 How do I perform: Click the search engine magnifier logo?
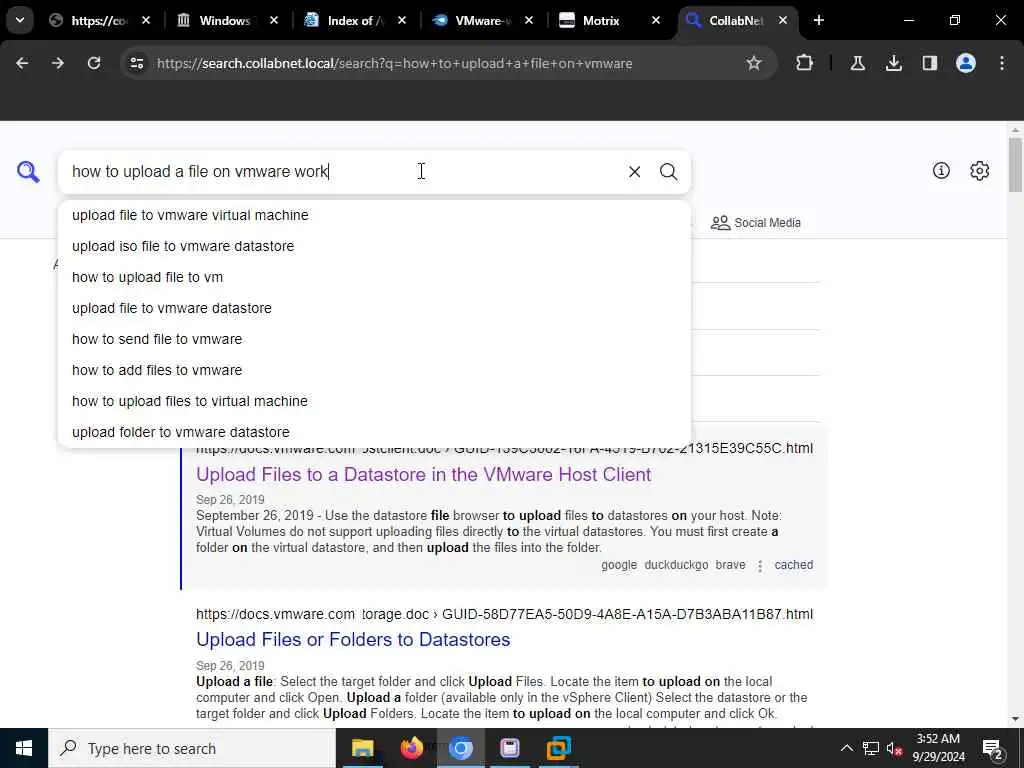pos(28,172)
